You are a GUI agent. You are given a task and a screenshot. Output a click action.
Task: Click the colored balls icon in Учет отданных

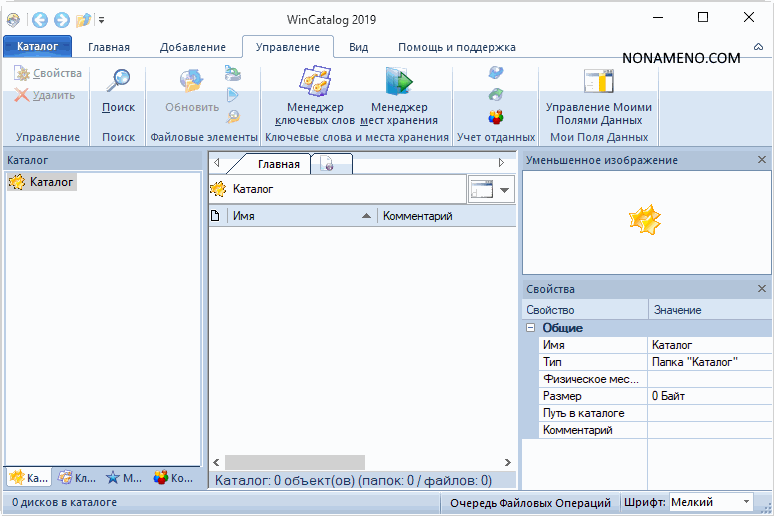pyautogui.click(x=495, y=117)
